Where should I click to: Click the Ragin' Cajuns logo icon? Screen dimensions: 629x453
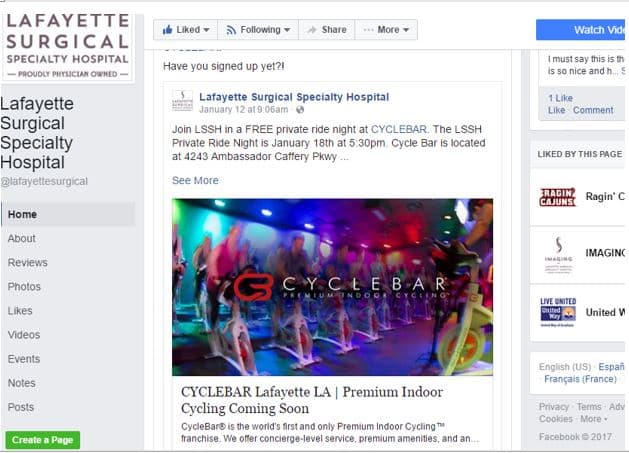click(x=558, y=197)
